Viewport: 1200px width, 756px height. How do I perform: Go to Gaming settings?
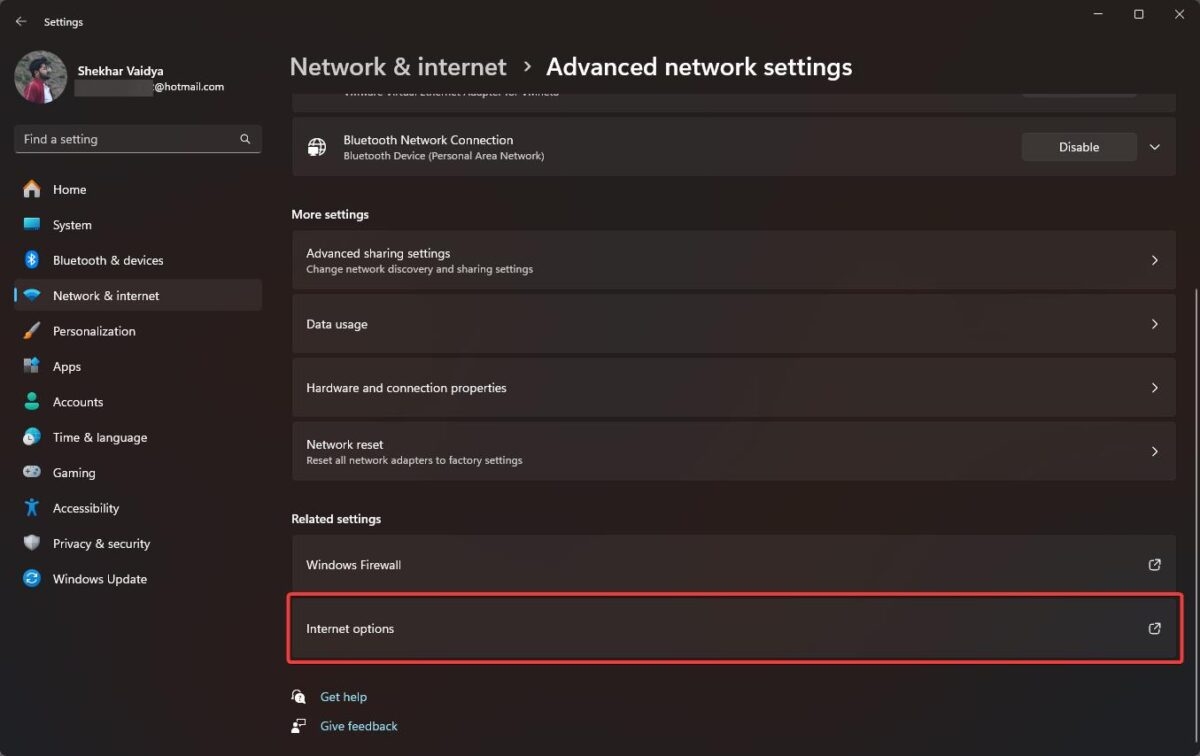click(71, 472)
